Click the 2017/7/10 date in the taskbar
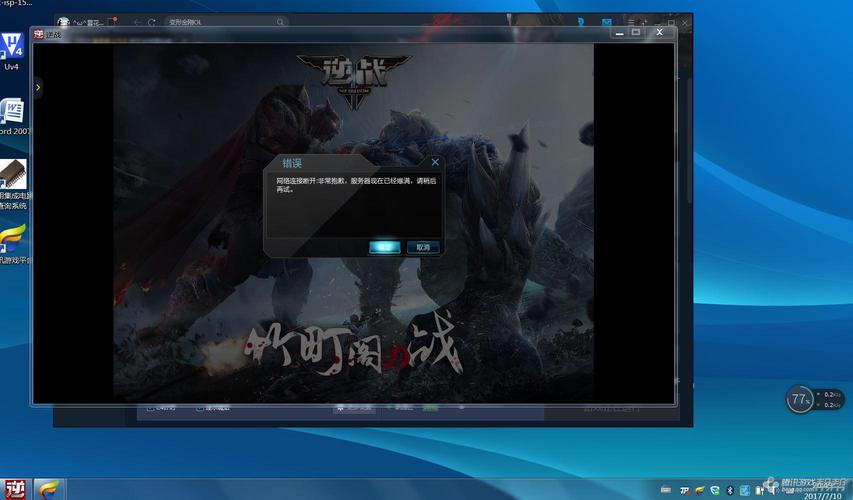Screen dimensions: 853x500 pos(823,496)
